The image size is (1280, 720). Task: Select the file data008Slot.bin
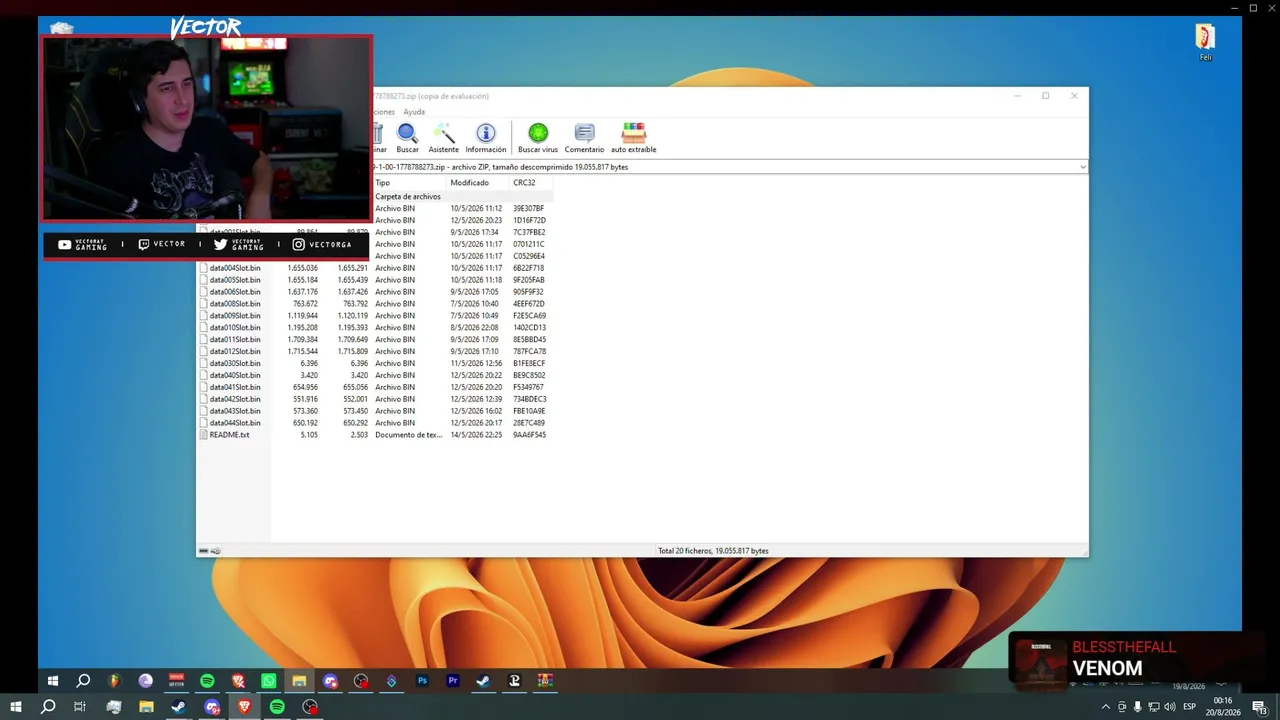pos(234,304)
